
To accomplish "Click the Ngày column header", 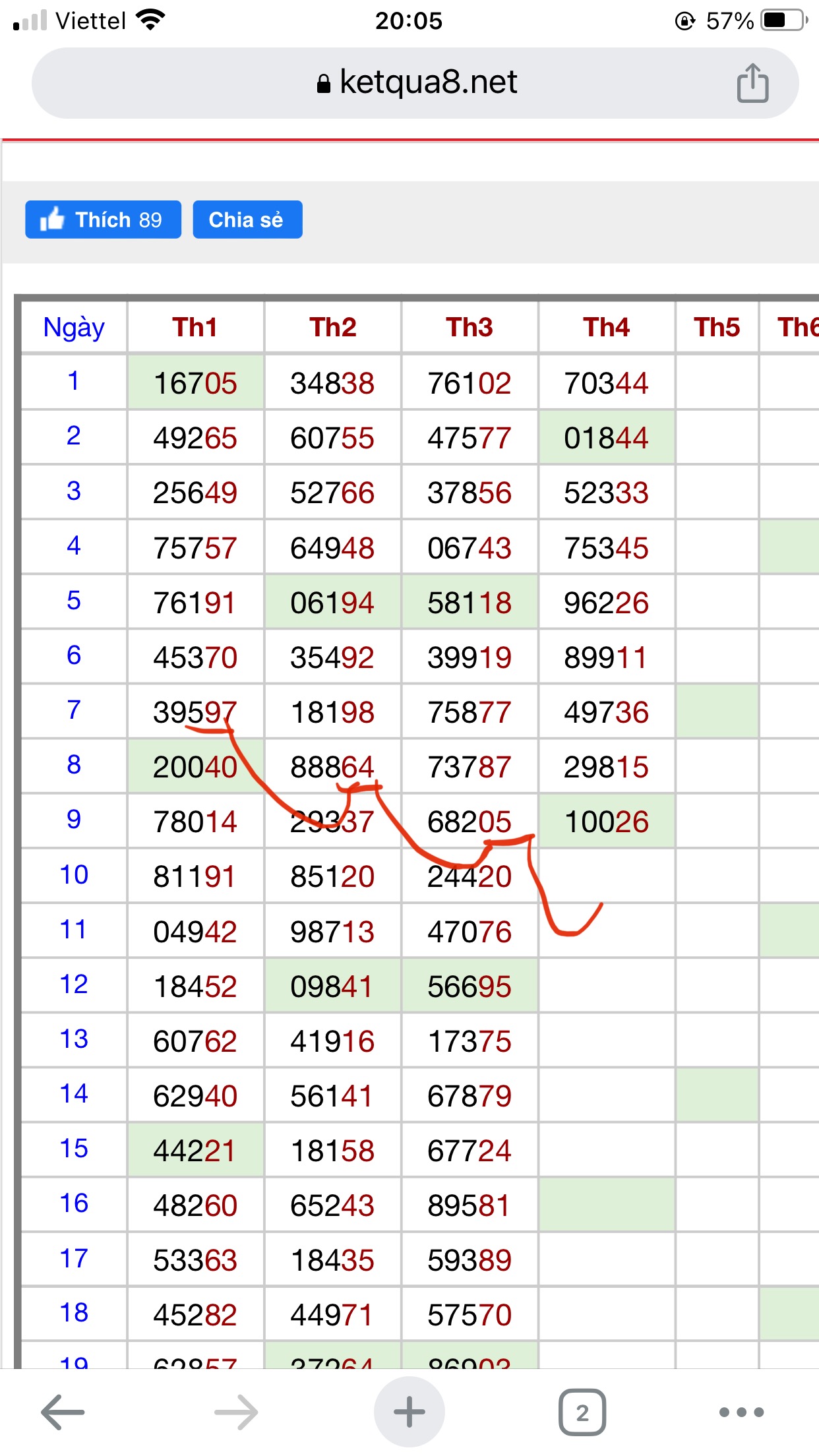I will (74, 327).
